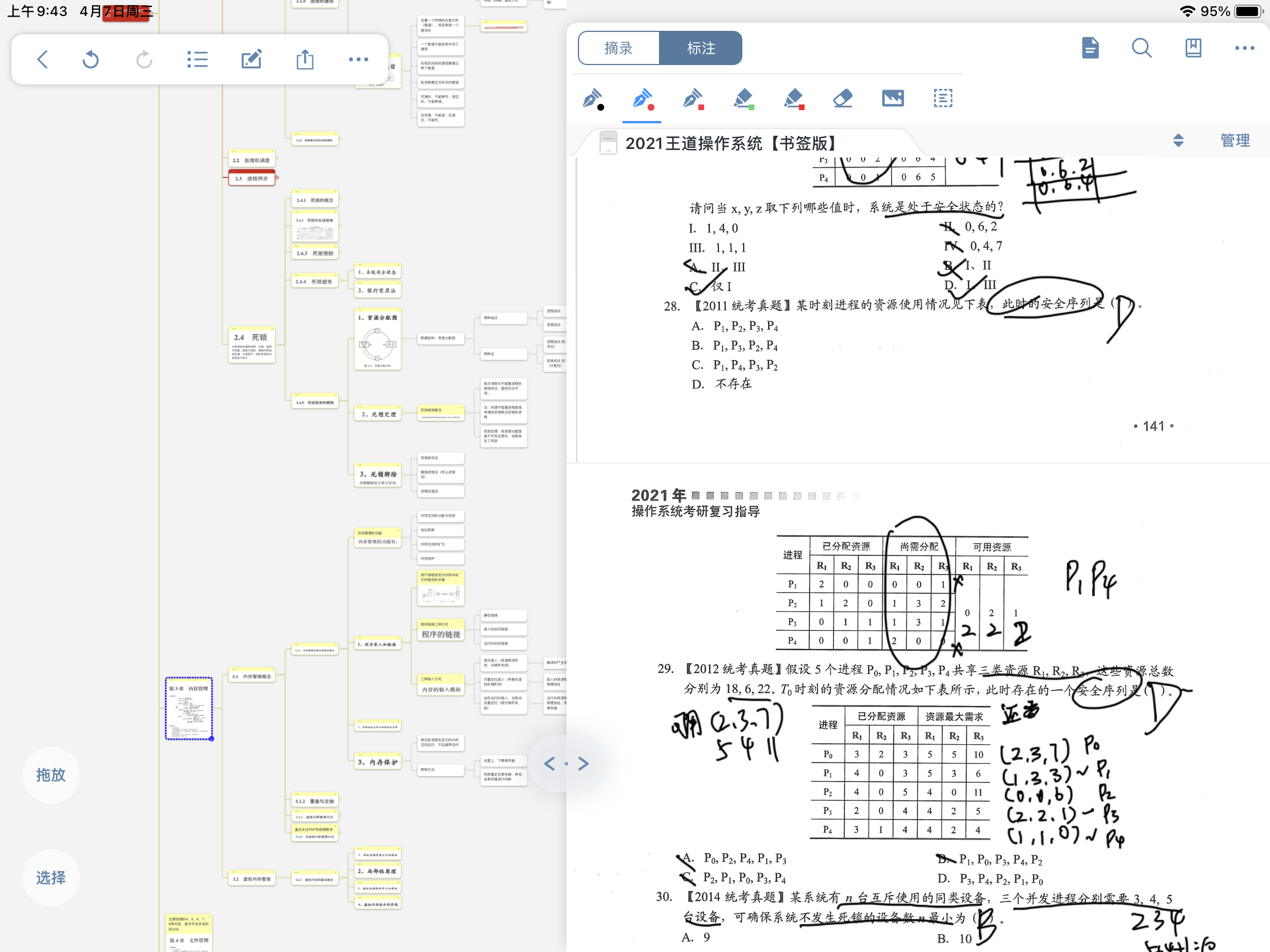Select the 标注 tab

[701, 47]
